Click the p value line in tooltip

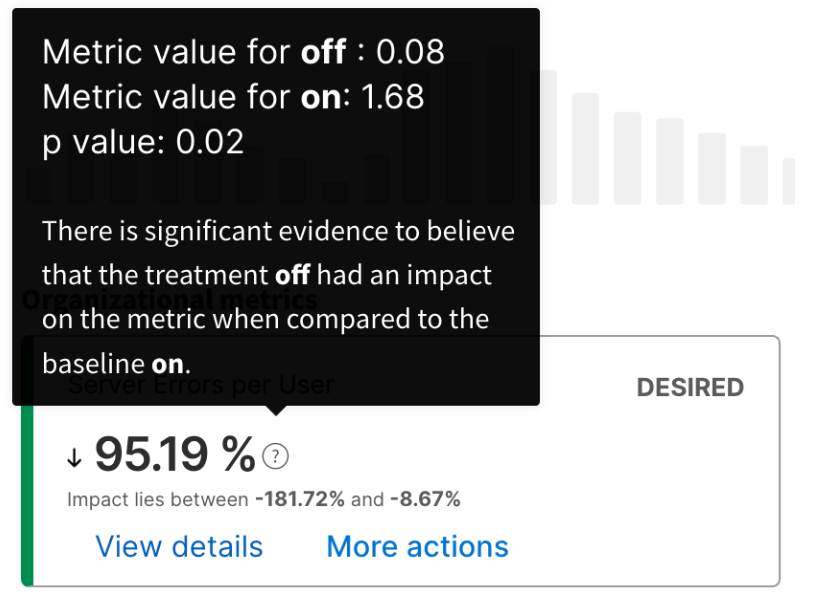tap(143, 142)
